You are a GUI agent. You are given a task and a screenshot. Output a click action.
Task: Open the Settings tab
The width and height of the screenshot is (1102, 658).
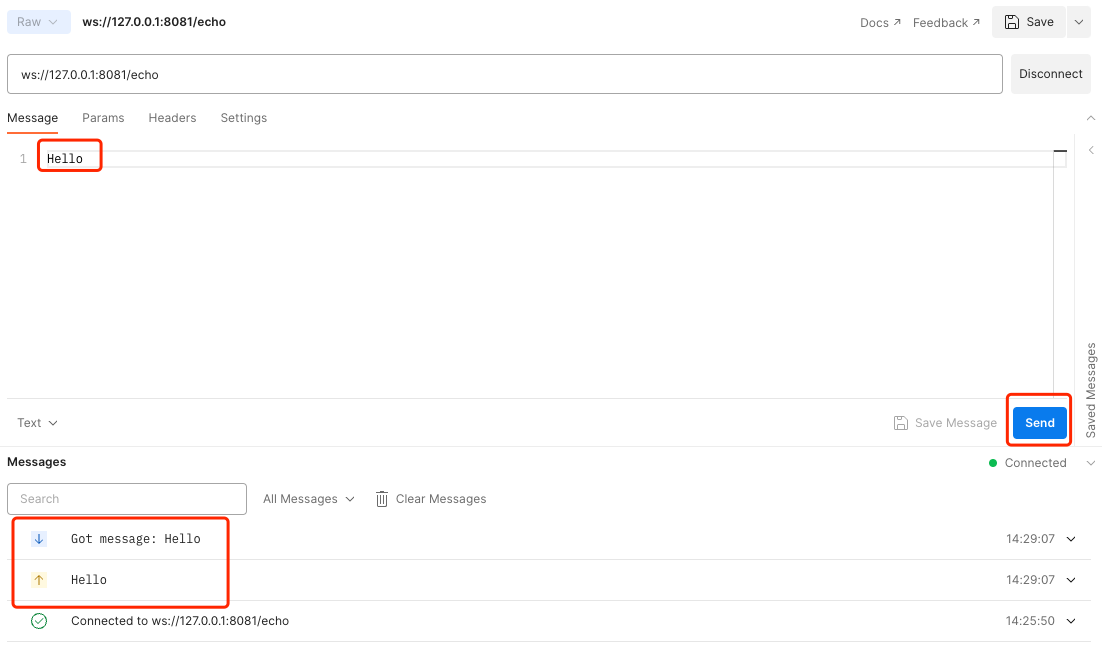pos(243,117)
